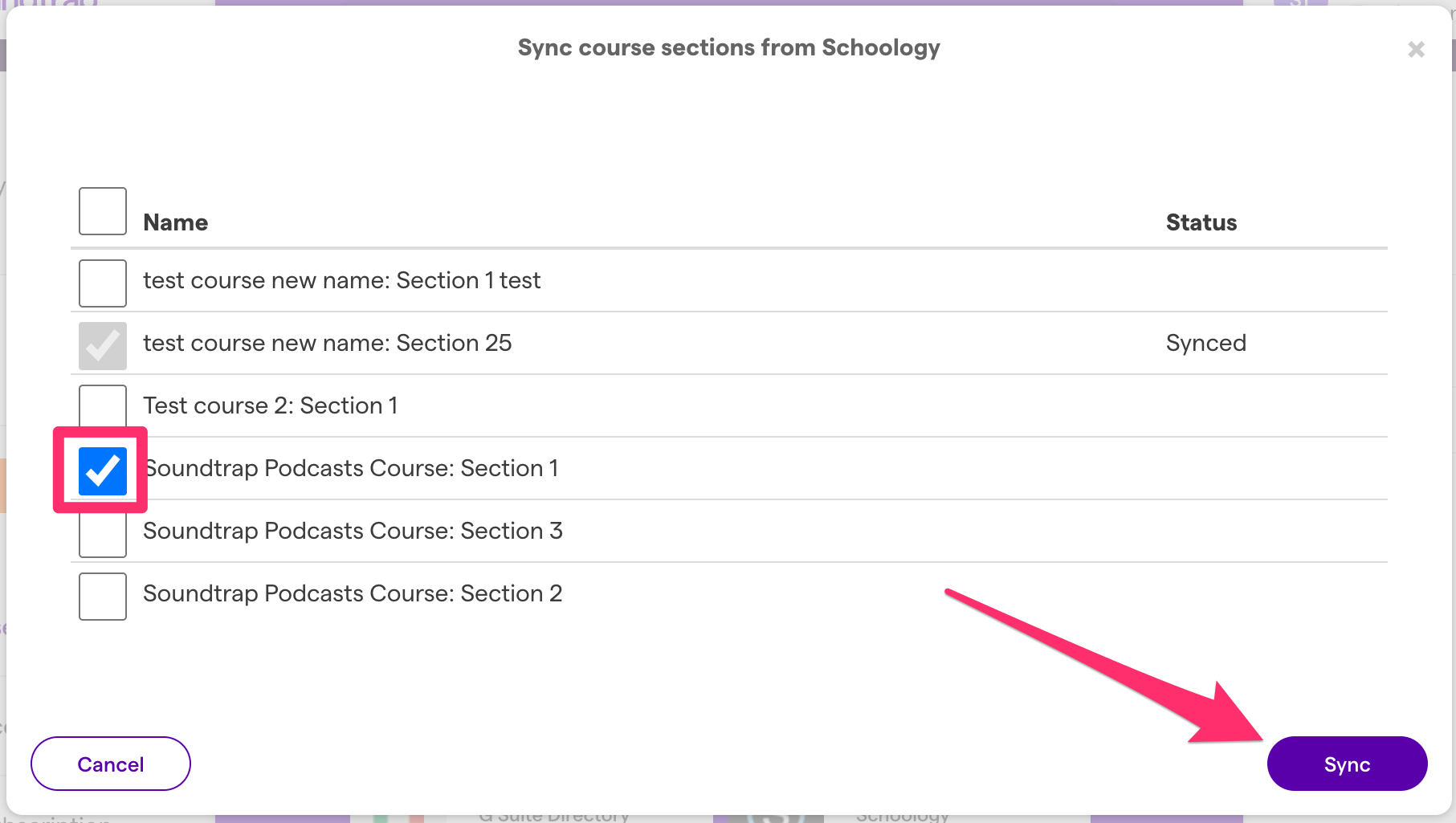Image resolution: width=1456 pixels, height=823 pixels.
Task: Click the 'Synced' status text
Action: [1205, 343]
